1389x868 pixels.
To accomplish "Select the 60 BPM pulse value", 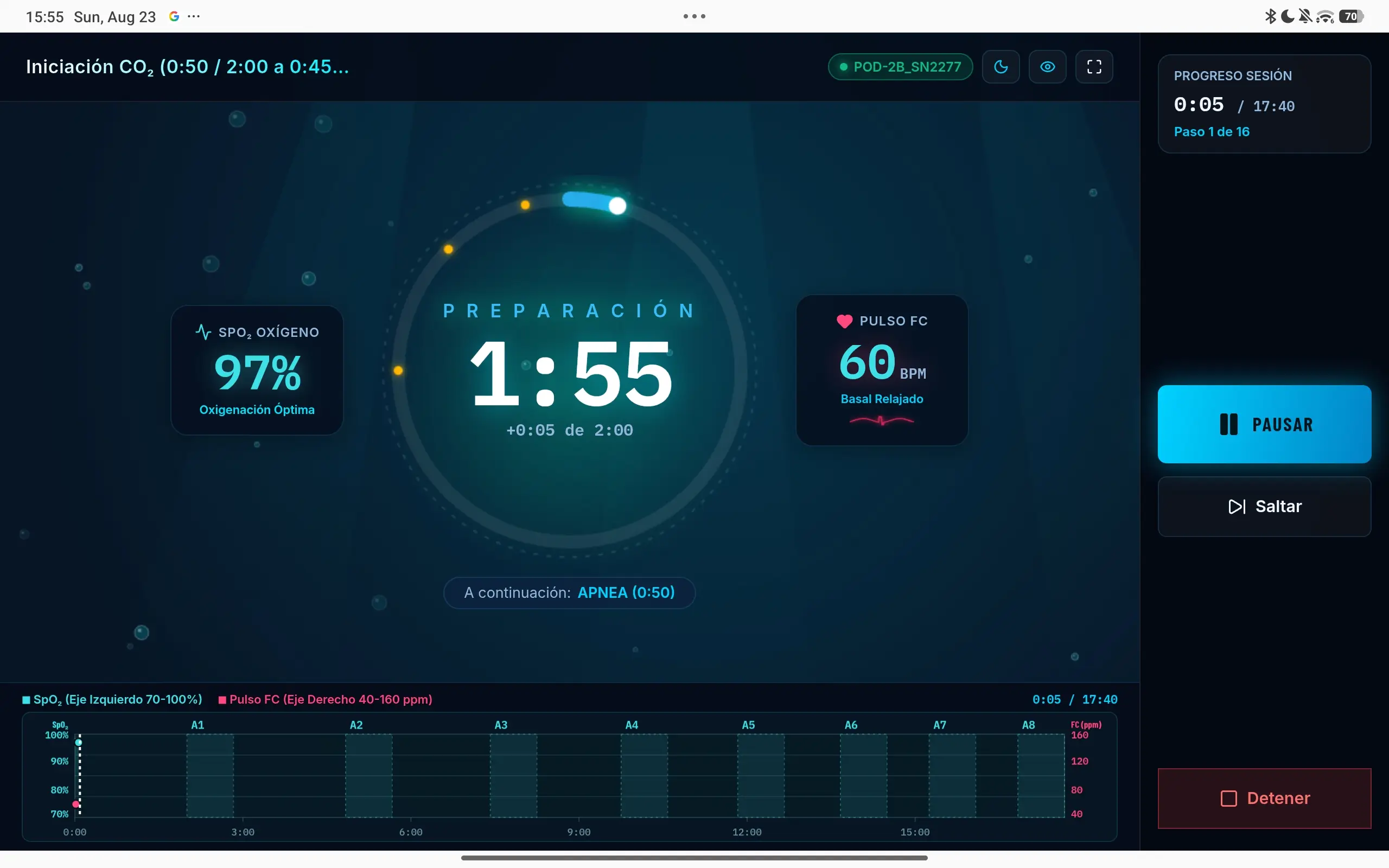I will [x=882, y=363].
